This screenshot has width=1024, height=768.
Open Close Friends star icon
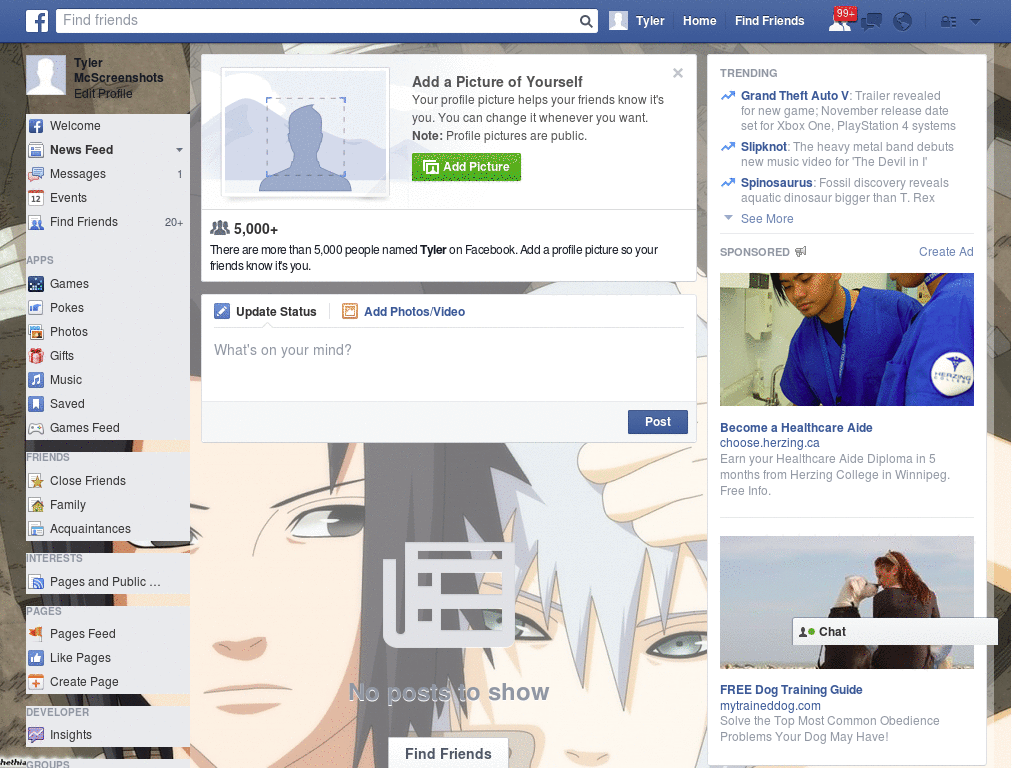pos(36,481)
